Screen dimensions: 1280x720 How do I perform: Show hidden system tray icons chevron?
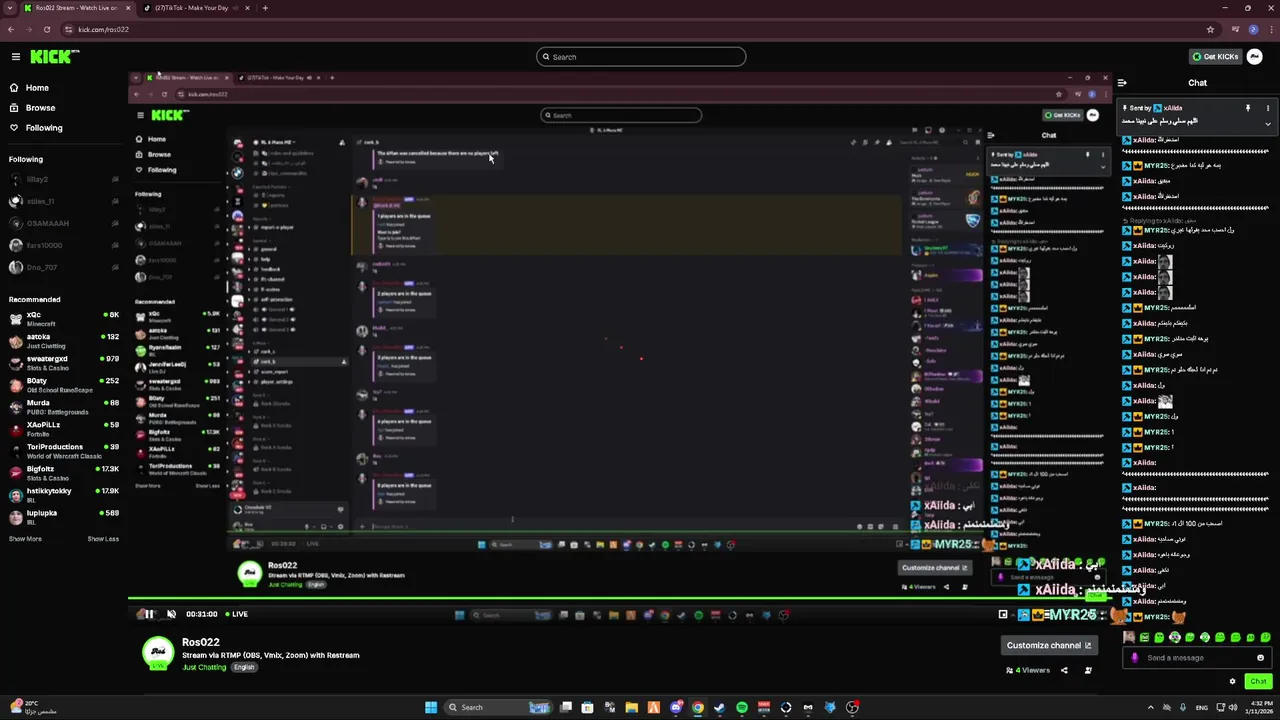click(1151, 707)
